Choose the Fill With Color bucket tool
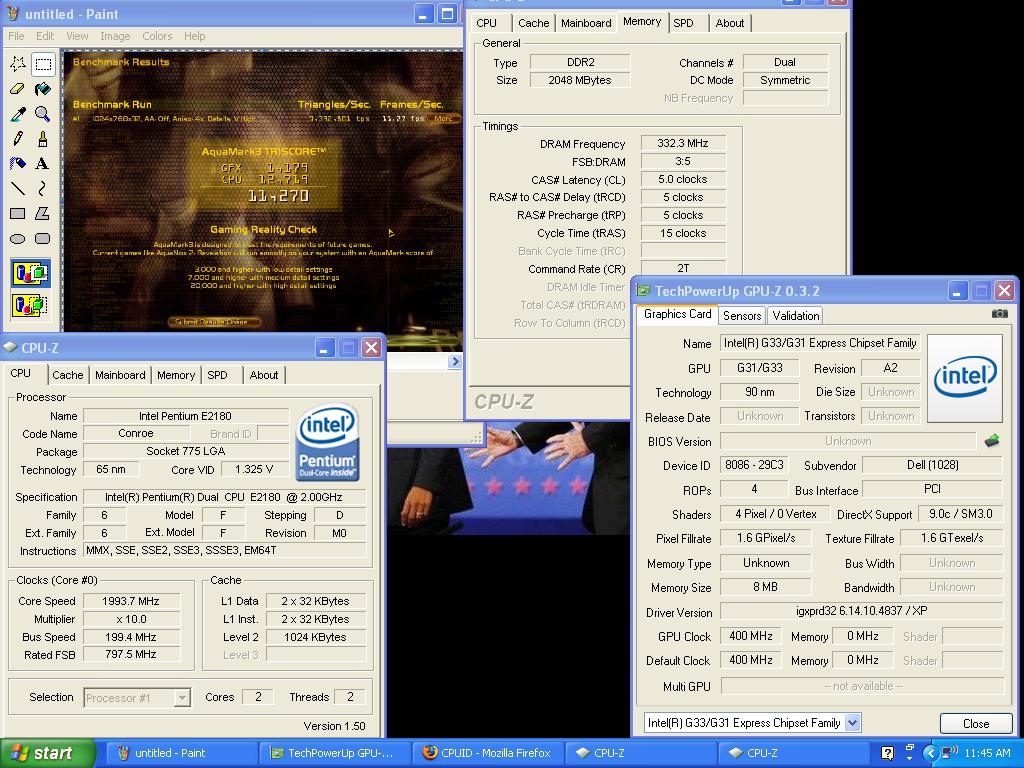Viewport: 1024px width, 768px height. click(x=43, y=89)
